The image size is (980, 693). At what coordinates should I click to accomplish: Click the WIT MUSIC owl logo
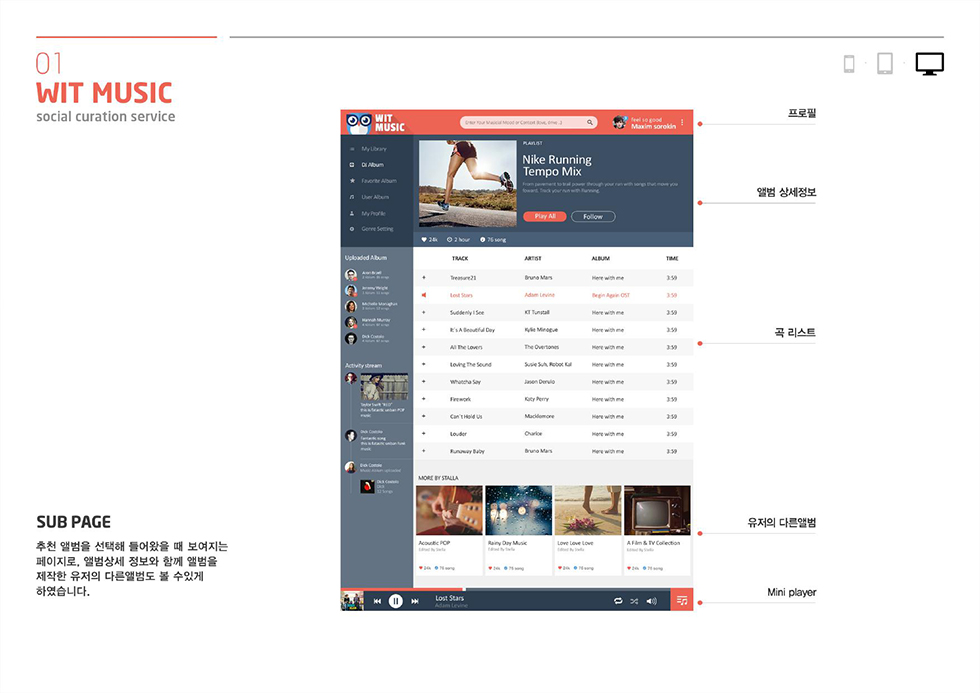[358, 121]
